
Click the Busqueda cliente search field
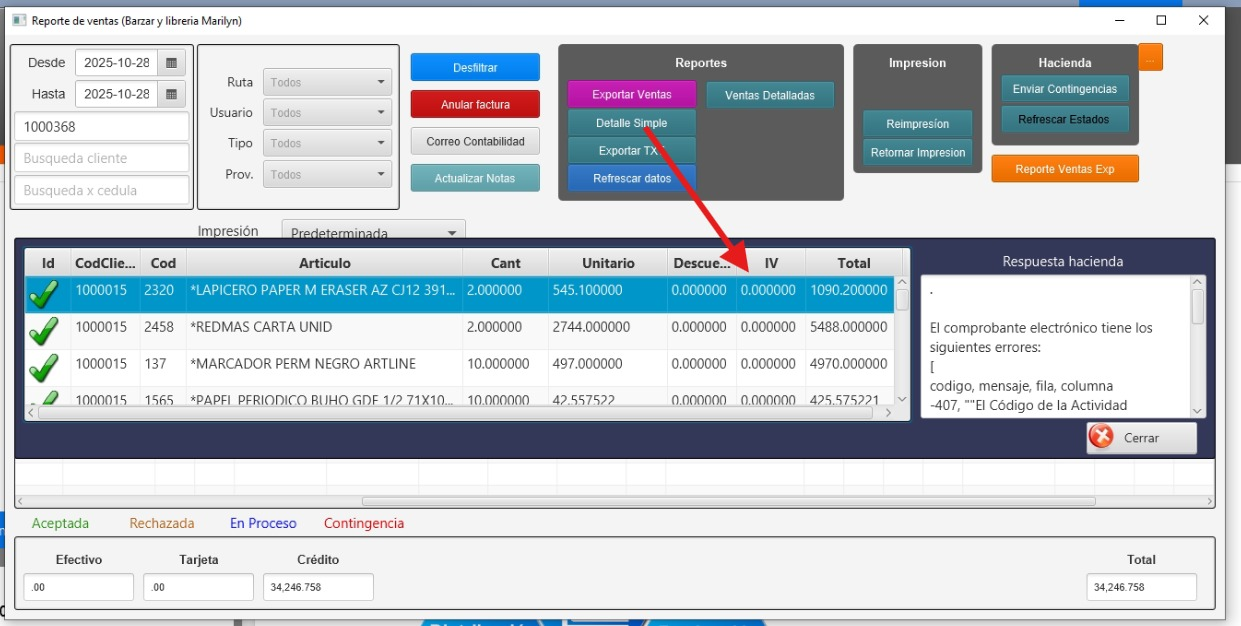coord(102,158)
